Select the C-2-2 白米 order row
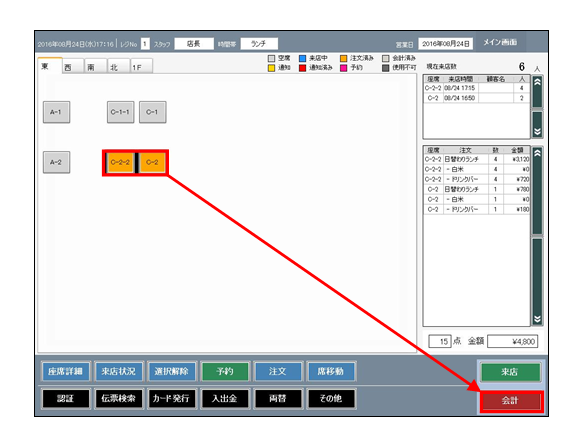This screenshot has width=581, height=441. click(x=477, y=169)
